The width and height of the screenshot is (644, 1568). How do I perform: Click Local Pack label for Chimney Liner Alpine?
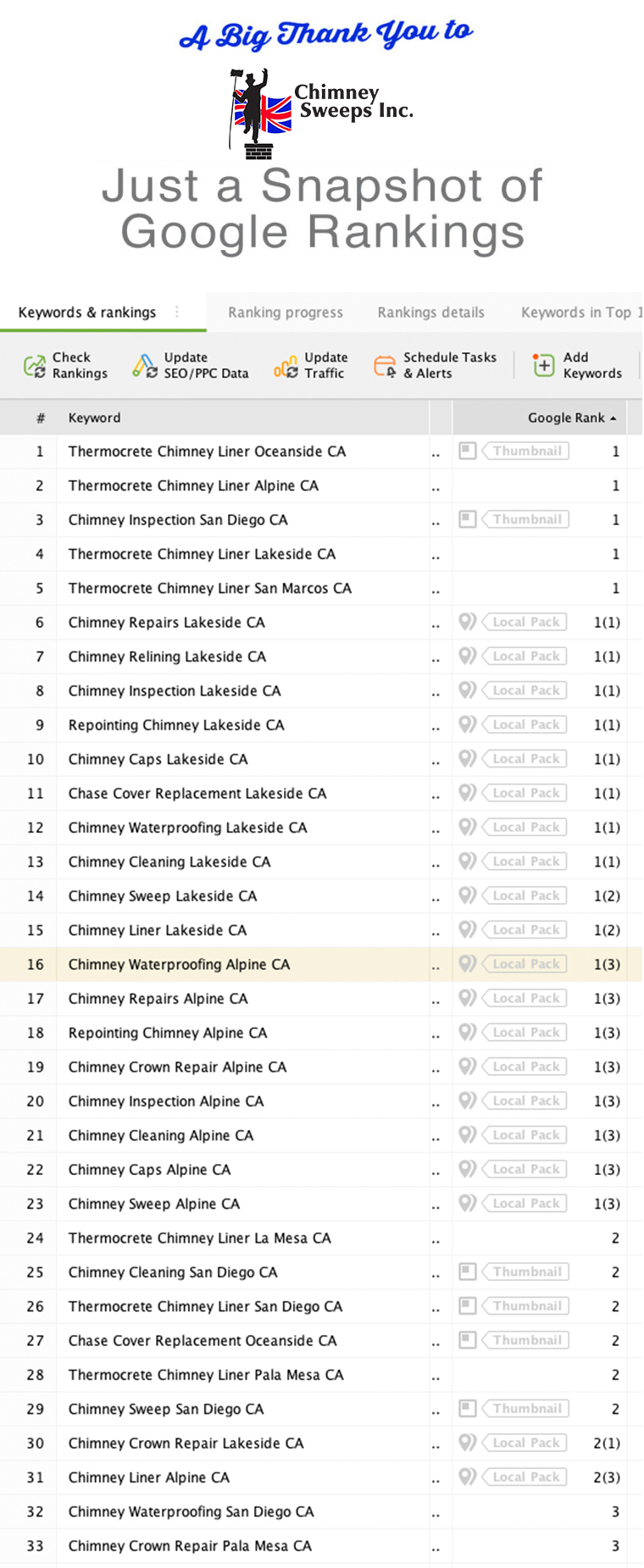click(x=526, y=1477)
